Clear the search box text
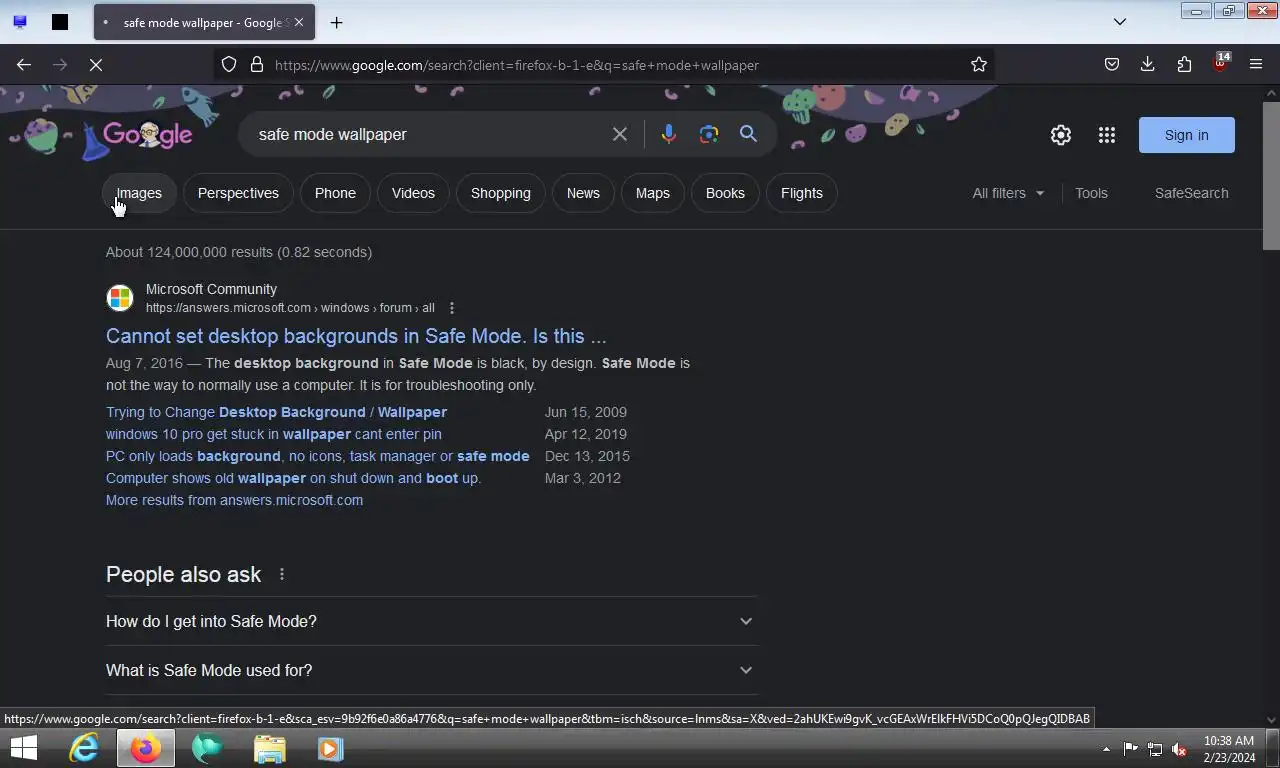1280x768 pixels. tap(620, 134)
